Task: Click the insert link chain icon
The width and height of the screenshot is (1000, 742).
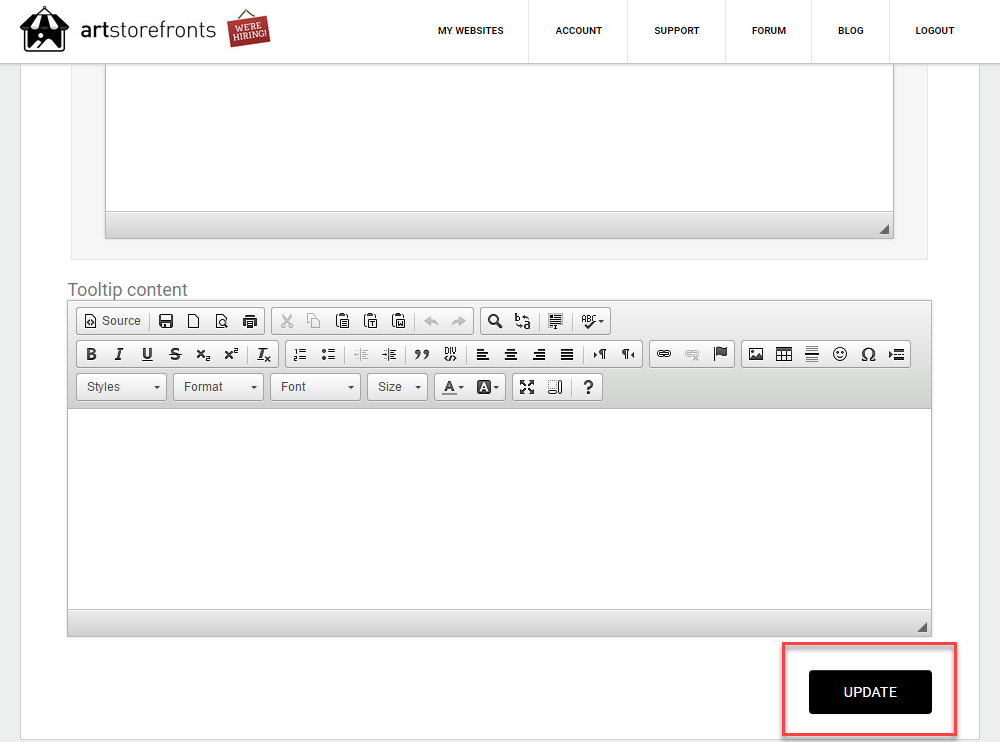Action: pyautogui.click(x=664, y=354)
